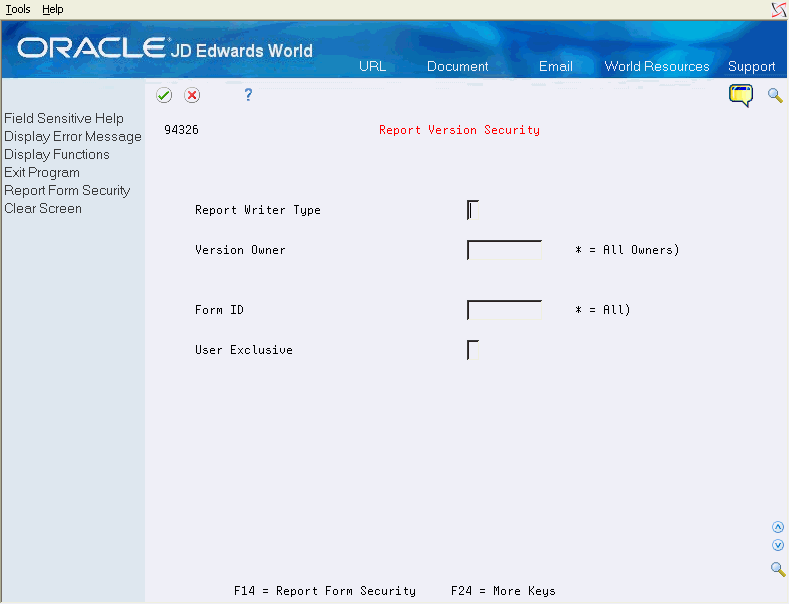Click the top-right magnifier search icon
This screenshot has width=789, height=604.
coord(775,95)
